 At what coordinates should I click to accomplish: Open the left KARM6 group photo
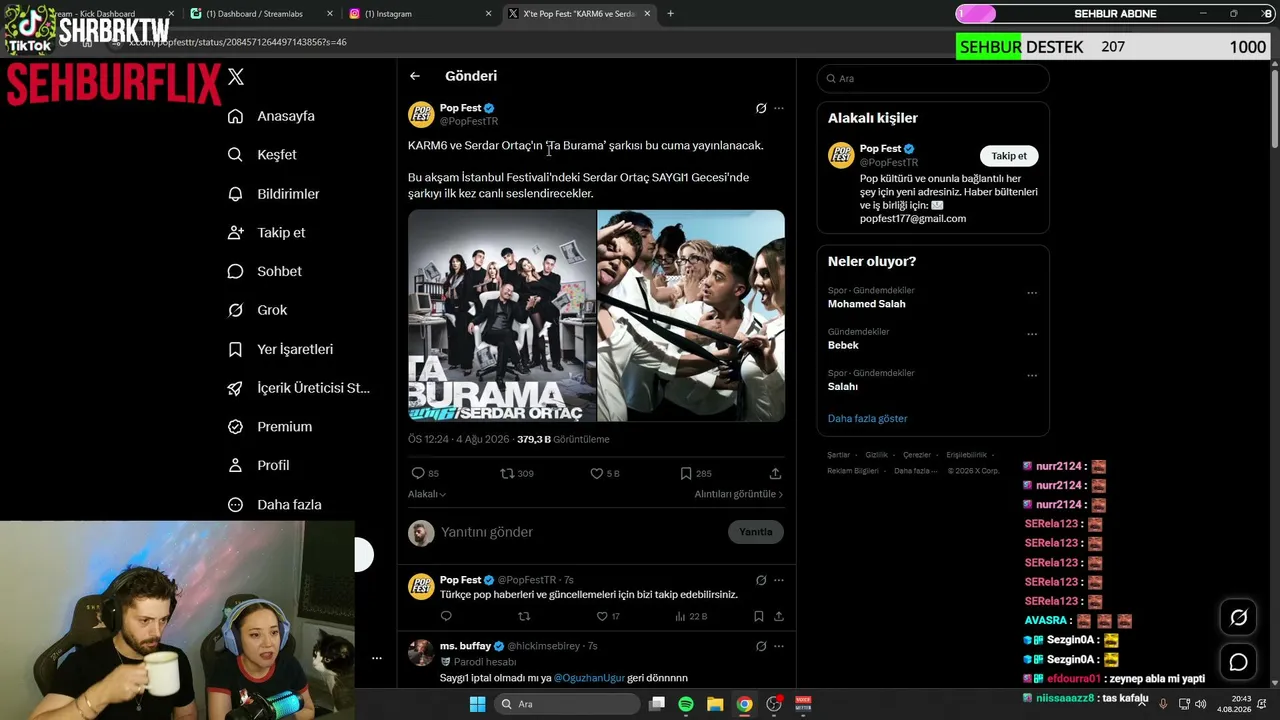click(502, 316)
